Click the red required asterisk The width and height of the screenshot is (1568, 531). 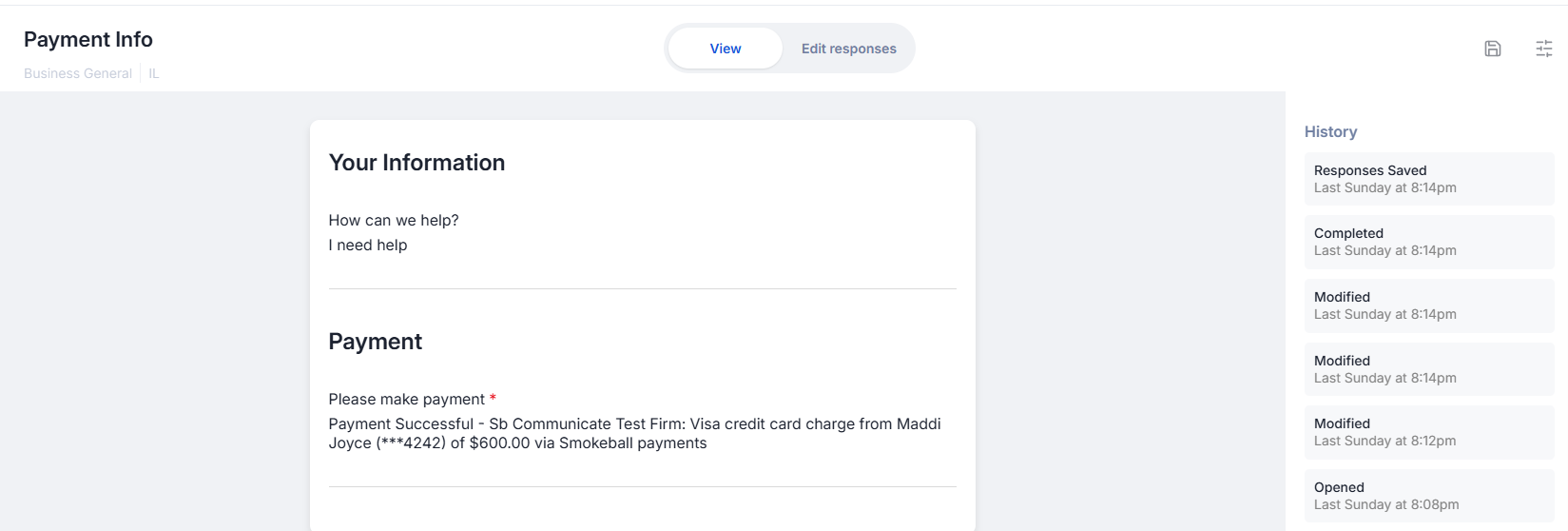click(x=493, y=398)
